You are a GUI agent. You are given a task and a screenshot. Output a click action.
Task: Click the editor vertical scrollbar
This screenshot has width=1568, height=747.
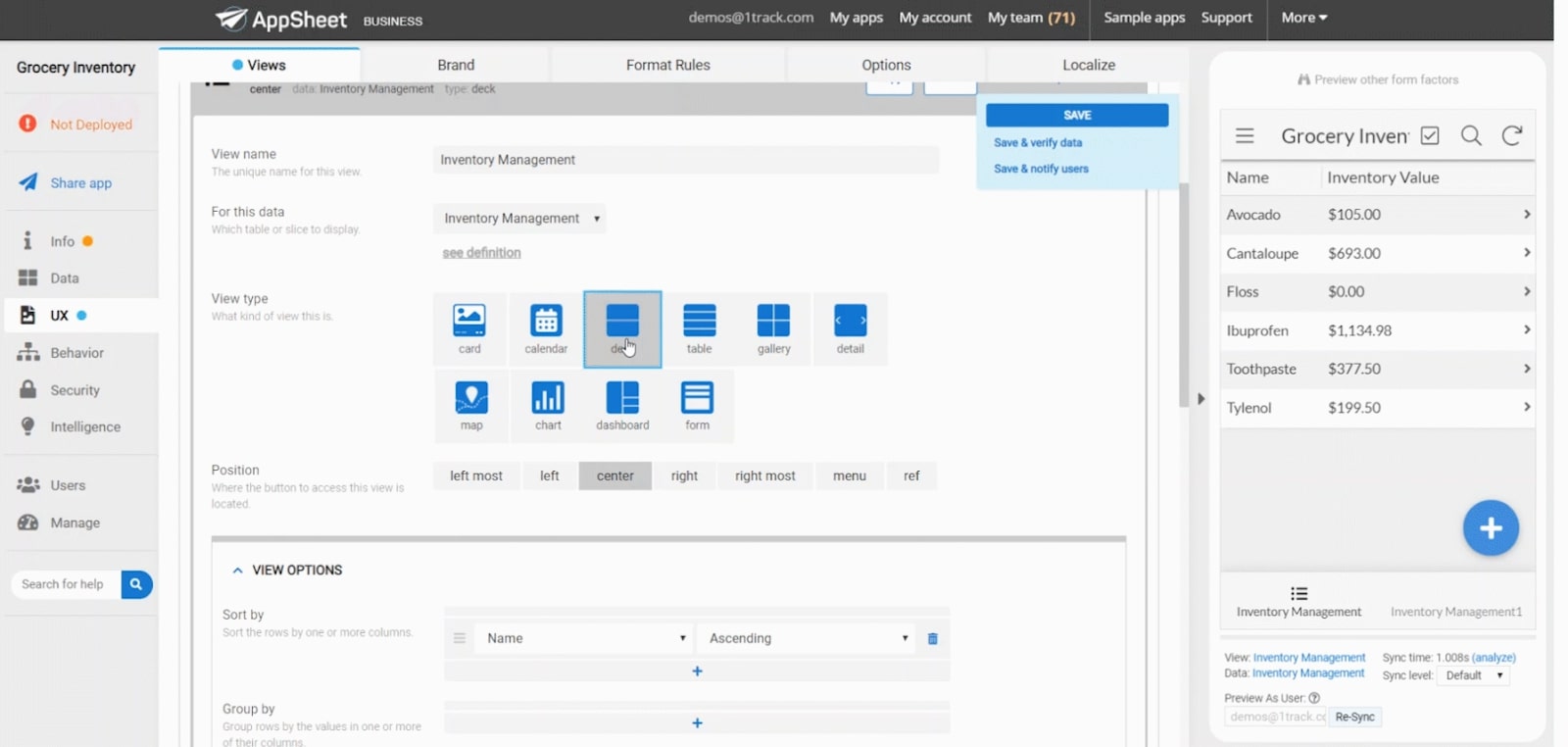point(1184,294)
